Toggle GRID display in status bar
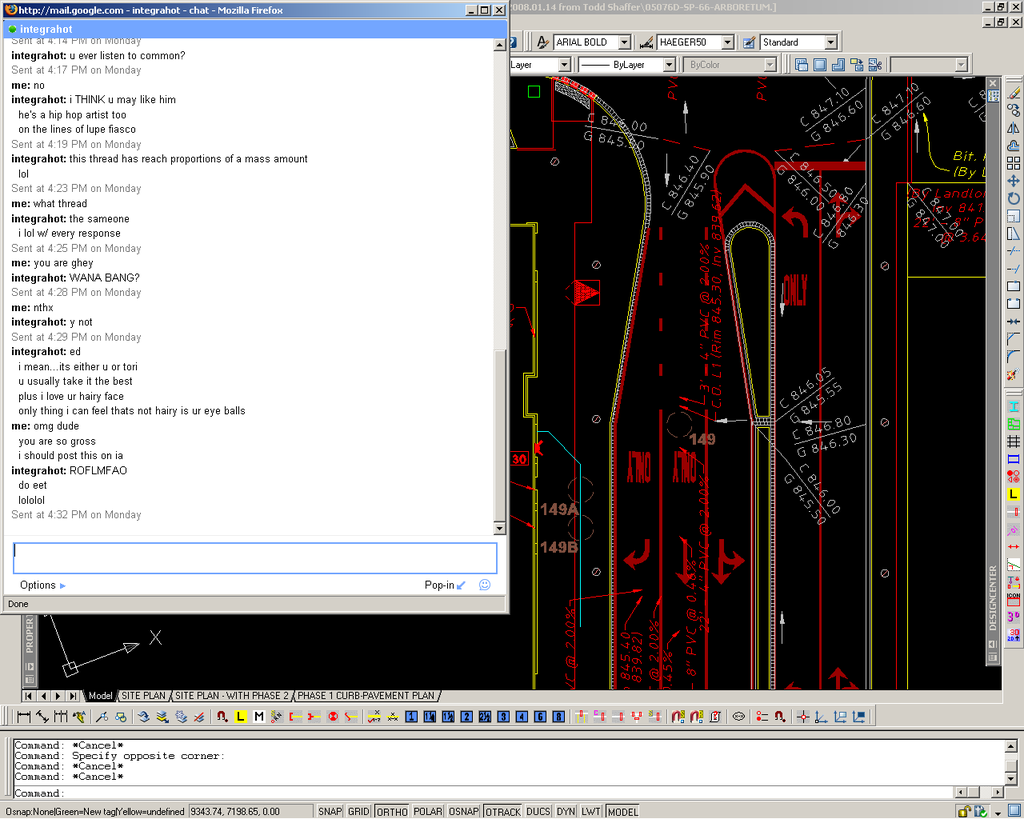 pyautogui.click(x=358, y=811)
